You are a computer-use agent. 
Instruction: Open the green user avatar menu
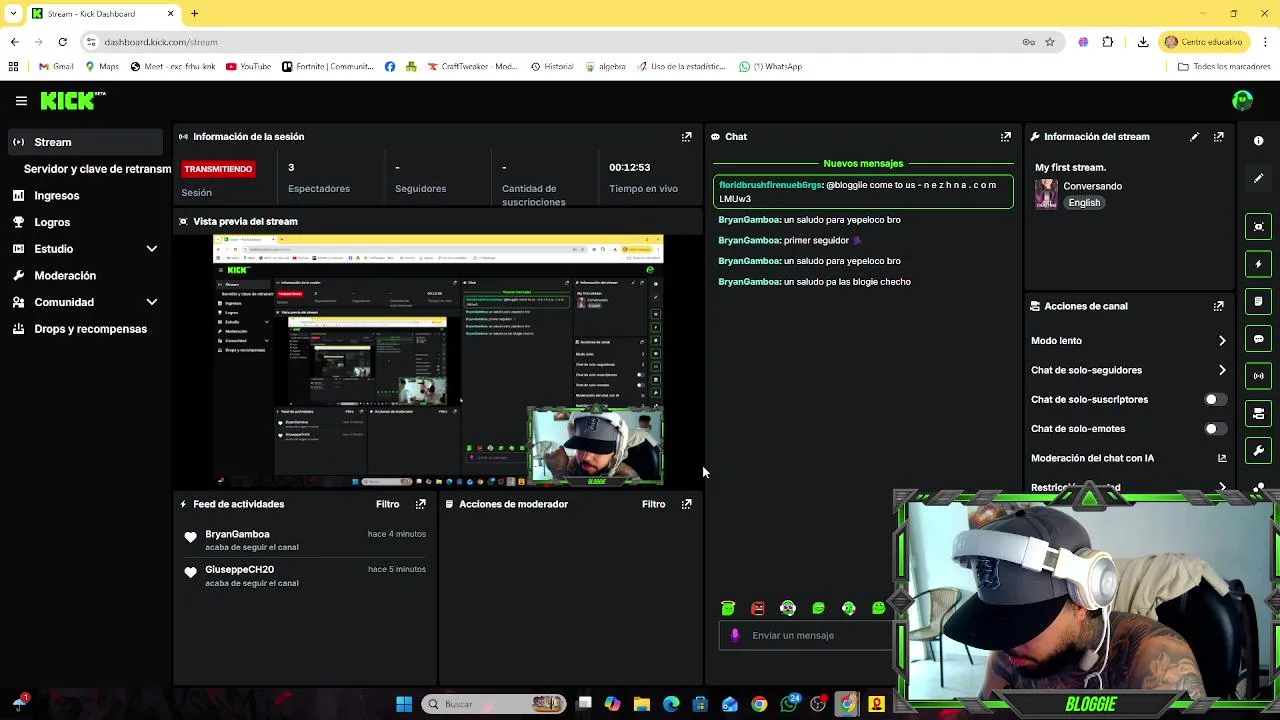(1243, 100)
